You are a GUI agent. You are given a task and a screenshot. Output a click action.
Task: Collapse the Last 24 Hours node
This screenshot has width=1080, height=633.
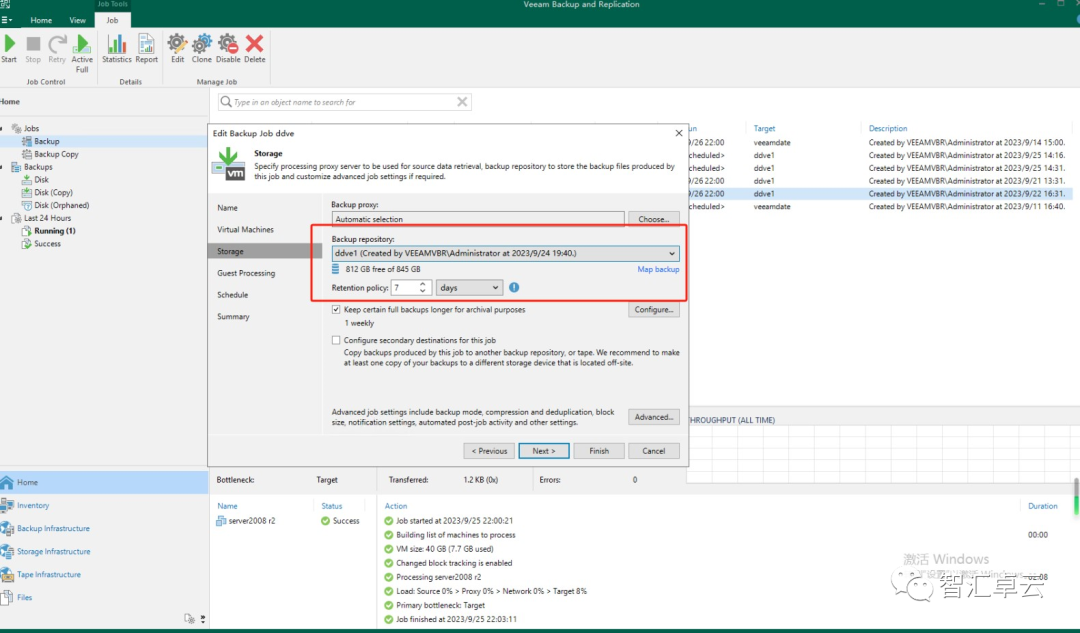tap(3, 218)
